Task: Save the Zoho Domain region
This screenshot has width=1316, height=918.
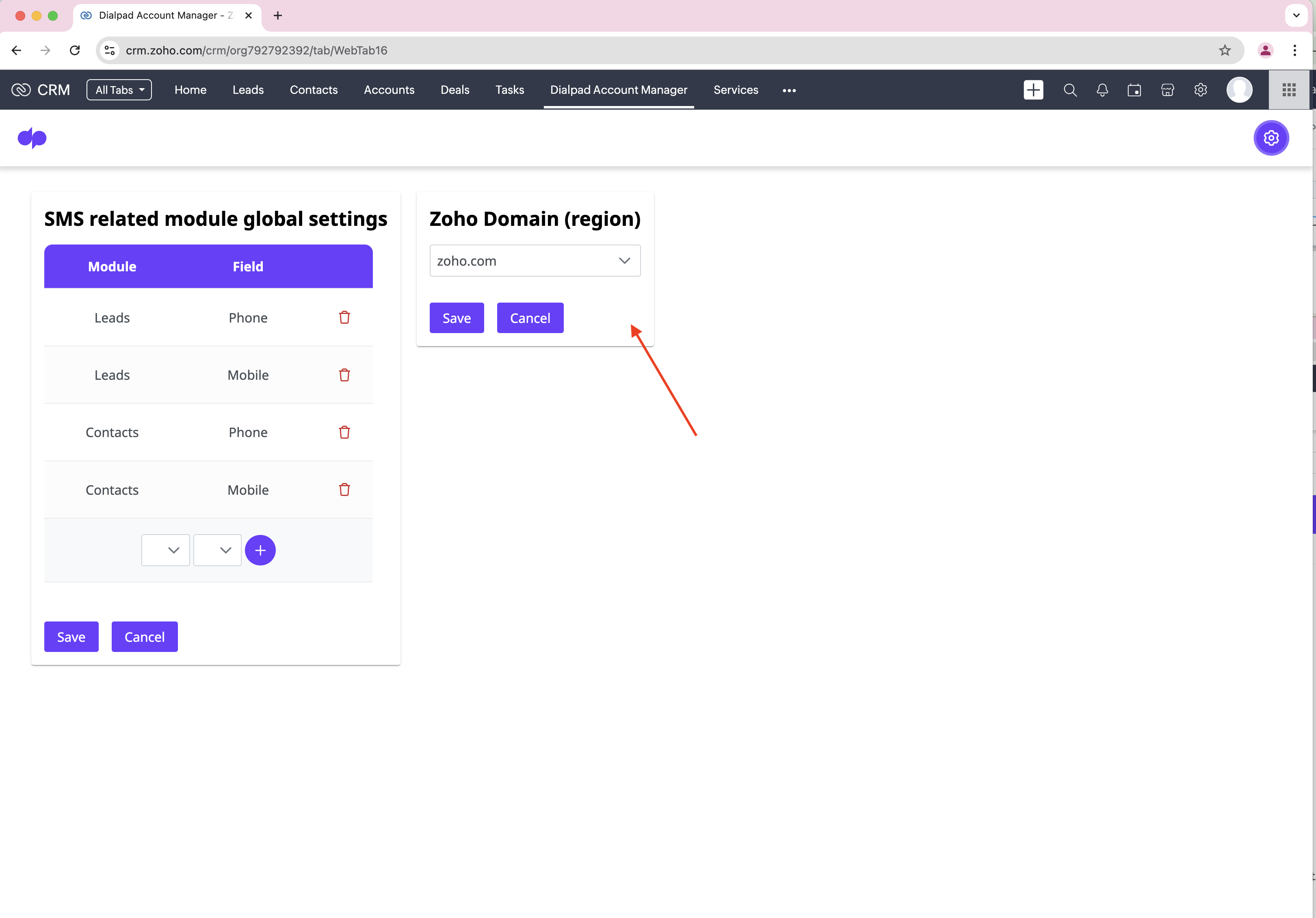Action: click(457, 318)
